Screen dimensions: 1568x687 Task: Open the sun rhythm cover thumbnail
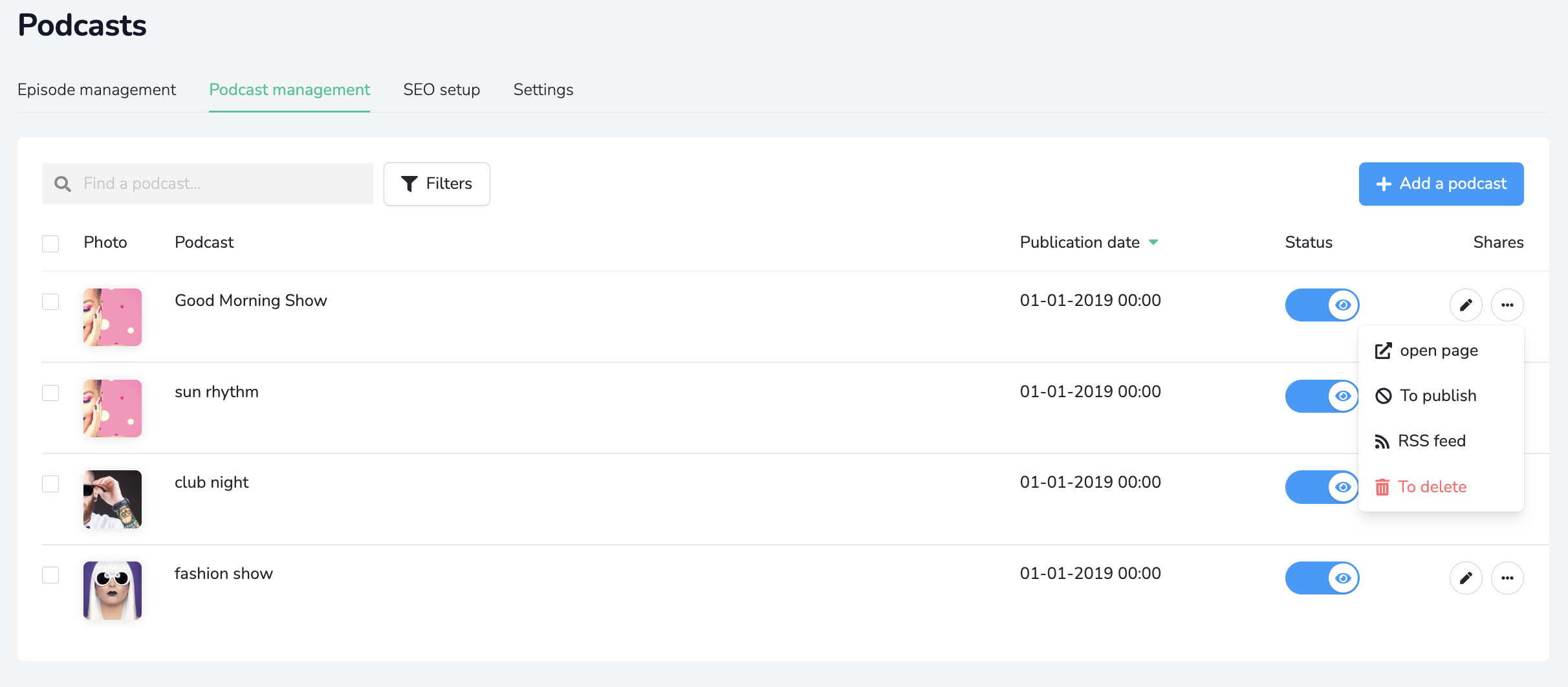113,408
